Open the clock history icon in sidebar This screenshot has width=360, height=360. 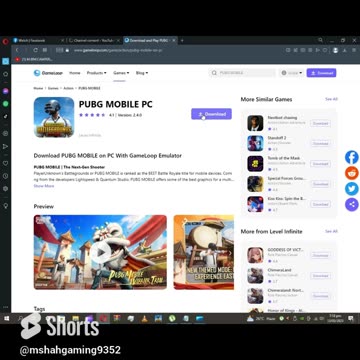5,176
